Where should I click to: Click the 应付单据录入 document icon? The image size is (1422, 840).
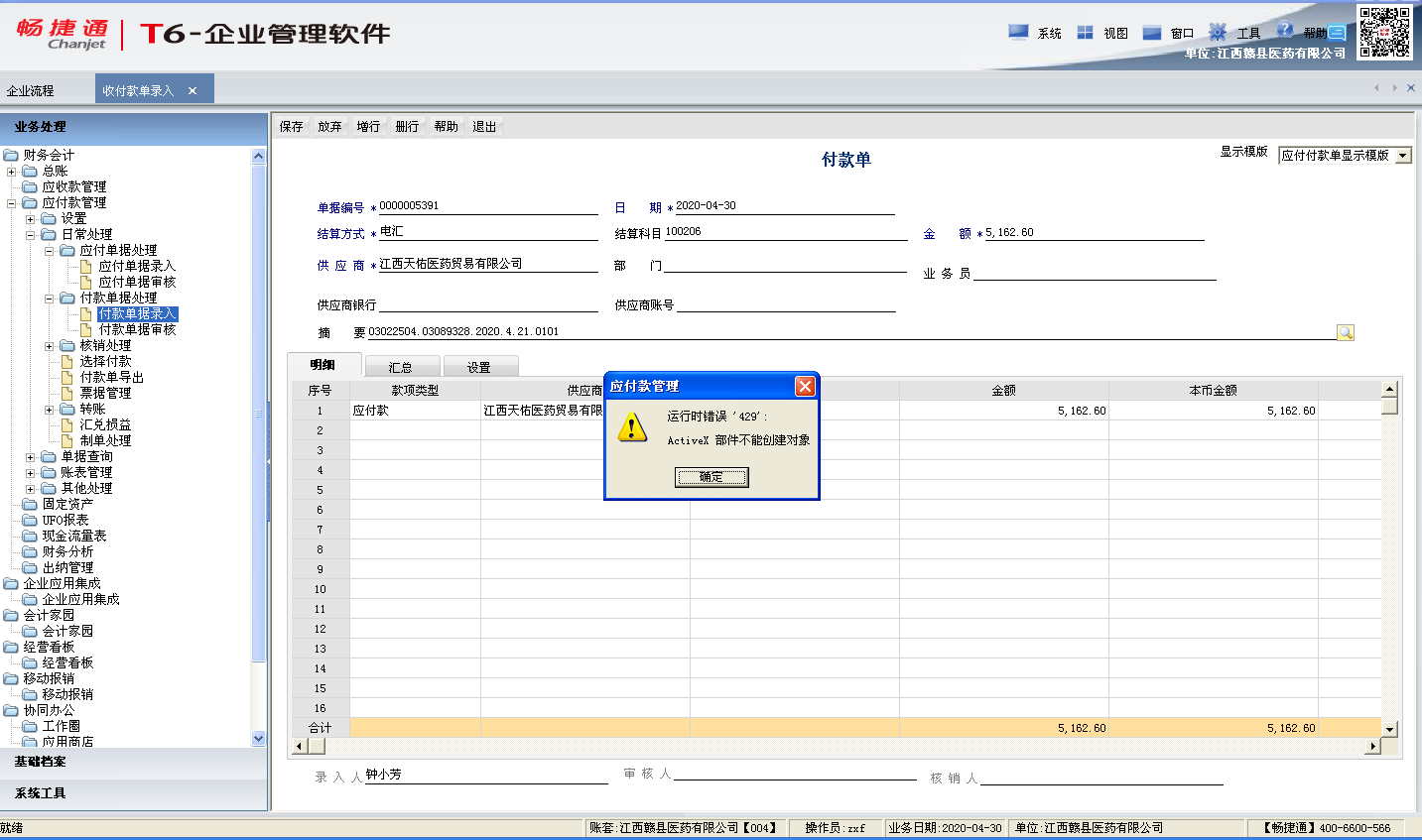pos(86,266)
